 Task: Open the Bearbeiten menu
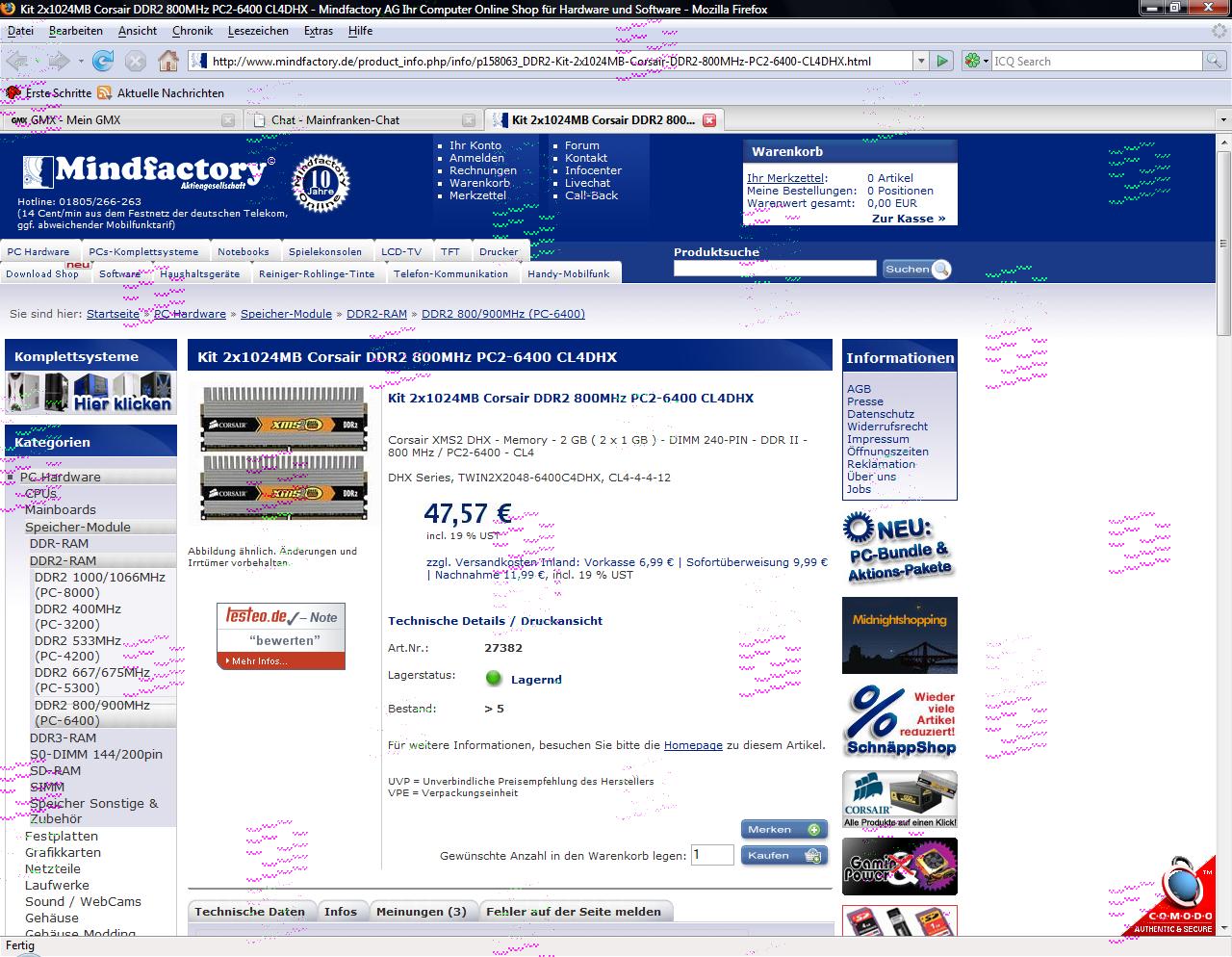pos(76,31)
